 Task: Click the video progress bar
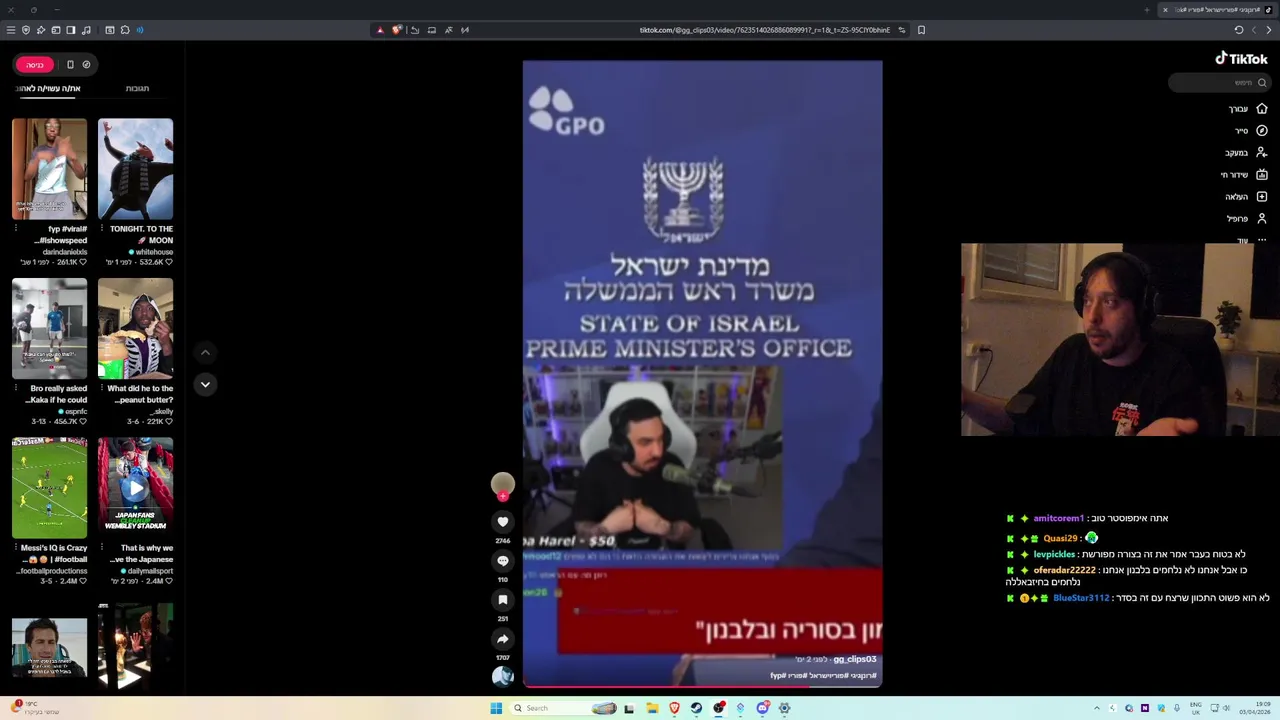pos(702,686)
